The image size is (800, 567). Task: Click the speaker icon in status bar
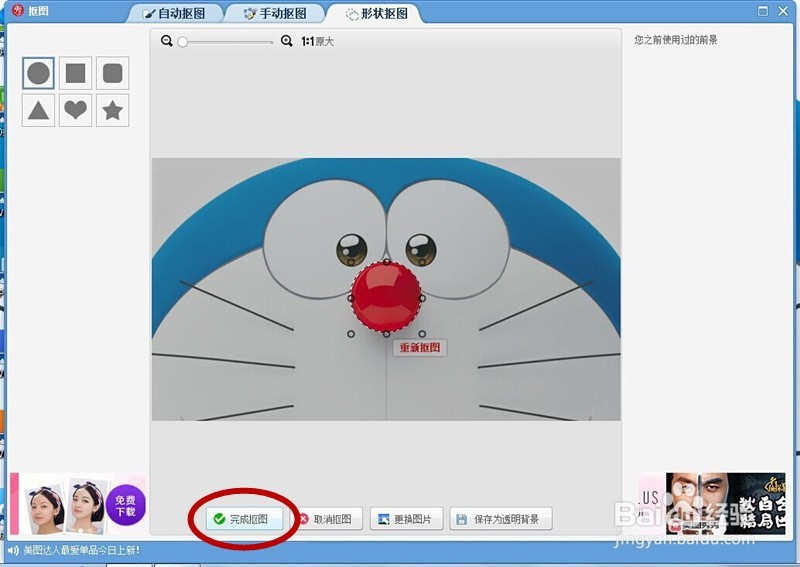point(13,550)
